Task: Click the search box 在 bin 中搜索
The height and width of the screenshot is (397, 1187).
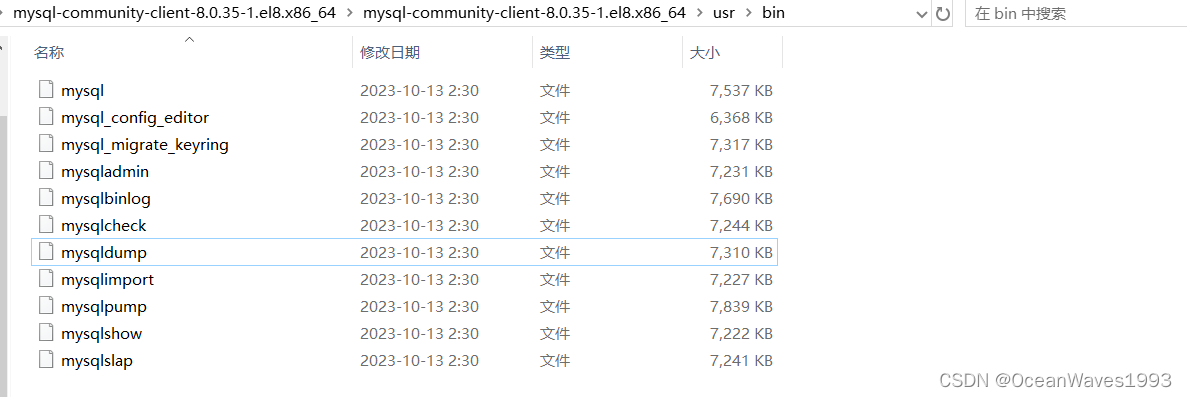Action: click(1076, 14)
